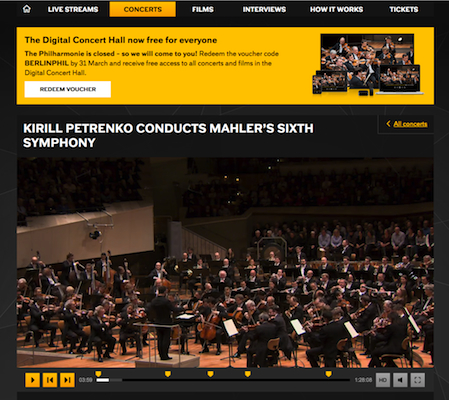This screenshot has height=400, width=449.
Task: Enter fullscreen video mode
Action: coord(417,380)
